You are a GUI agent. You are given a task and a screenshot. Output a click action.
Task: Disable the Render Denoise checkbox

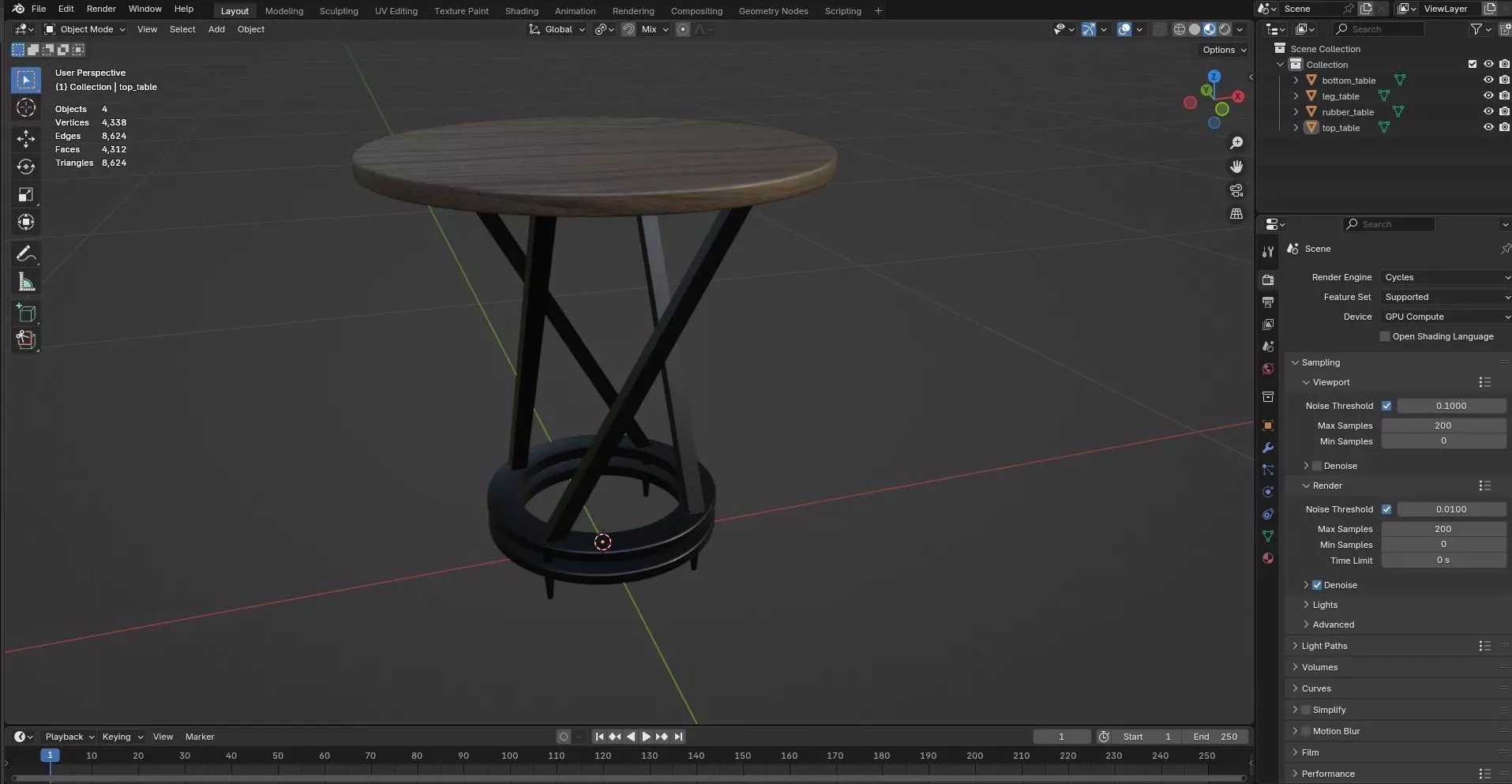pyautogui.click(x=1317, y=585)
